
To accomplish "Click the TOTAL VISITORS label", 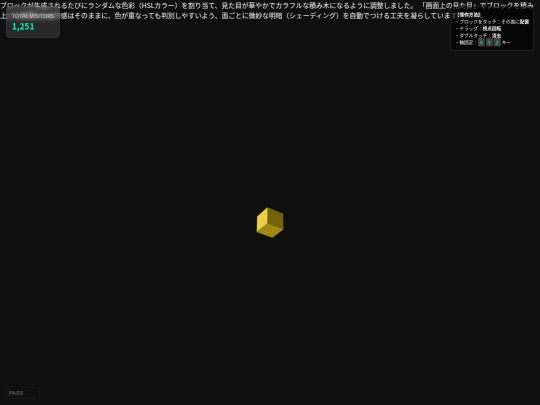I will (x=33, y=16).
